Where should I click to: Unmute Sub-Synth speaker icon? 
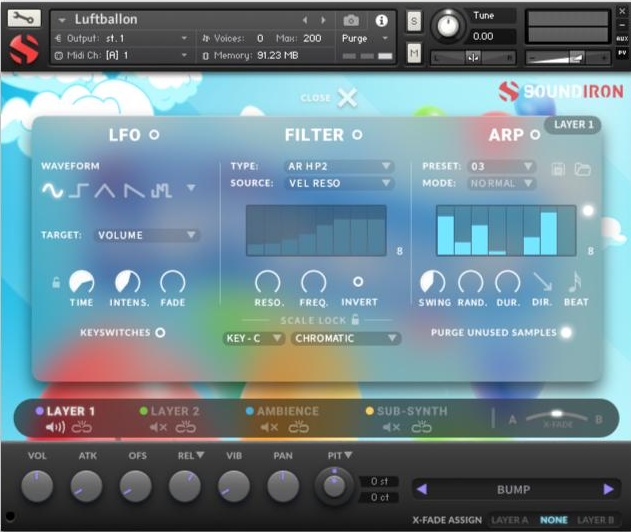pos(391,427)
